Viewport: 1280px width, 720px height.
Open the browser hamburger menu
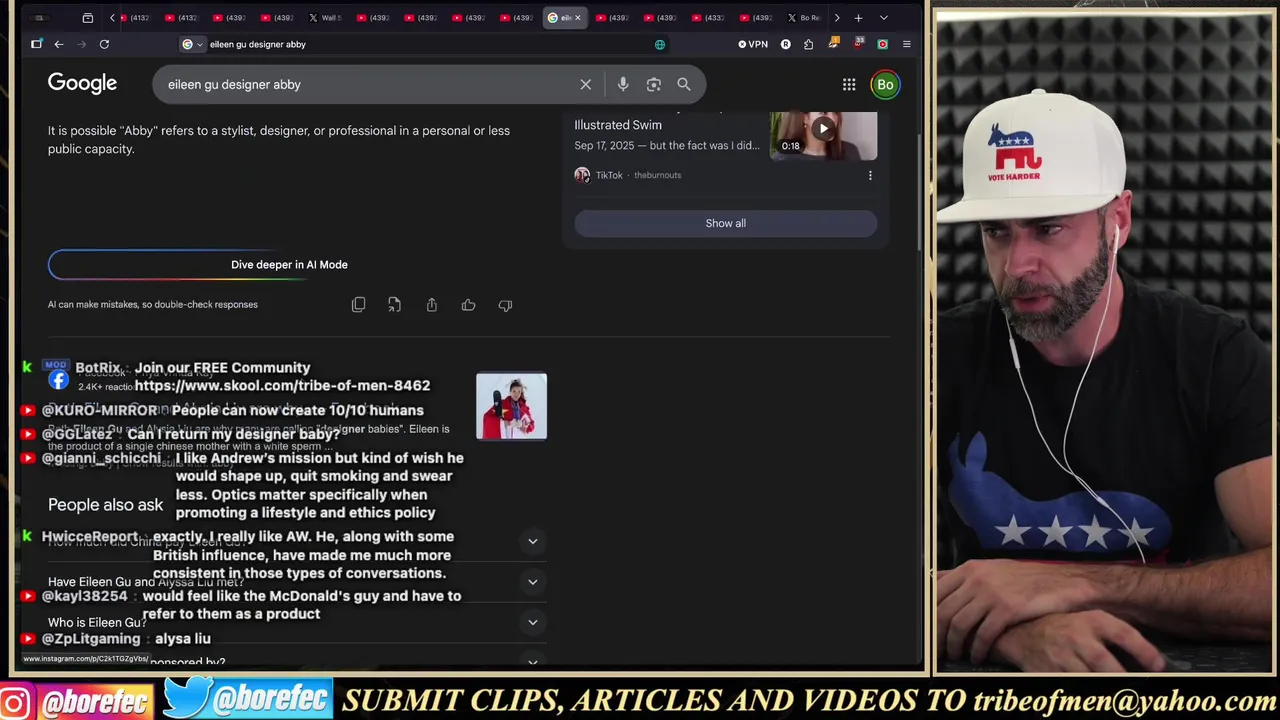906,44
